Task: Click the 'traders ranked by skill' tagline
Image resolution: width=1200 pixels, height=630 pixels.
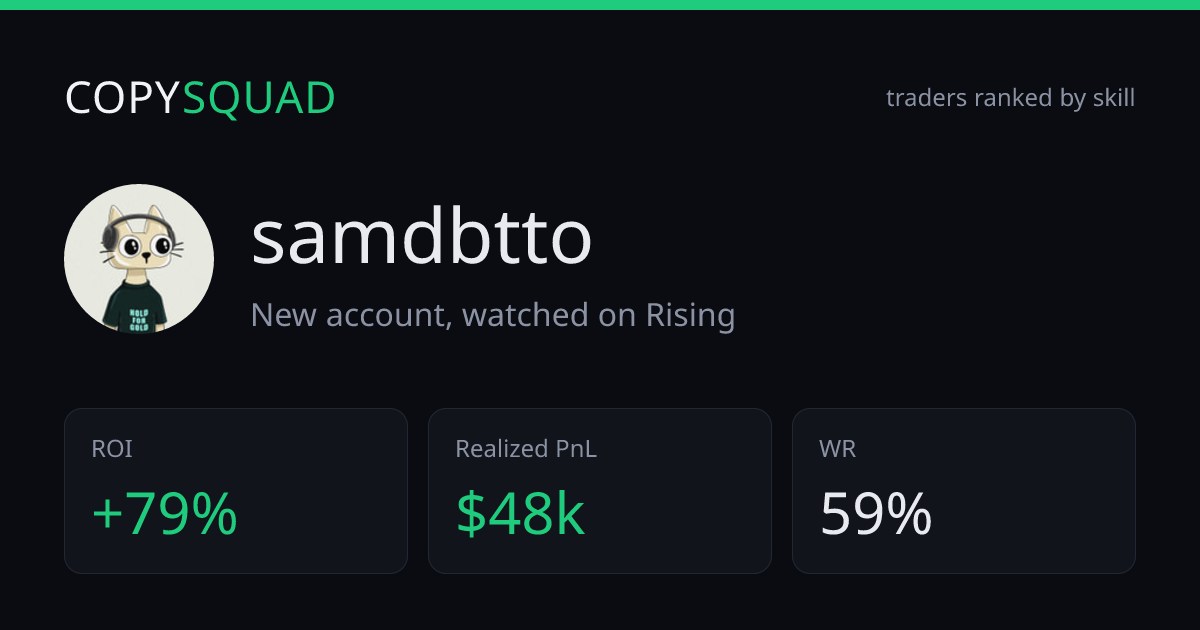Action: 1010,98
